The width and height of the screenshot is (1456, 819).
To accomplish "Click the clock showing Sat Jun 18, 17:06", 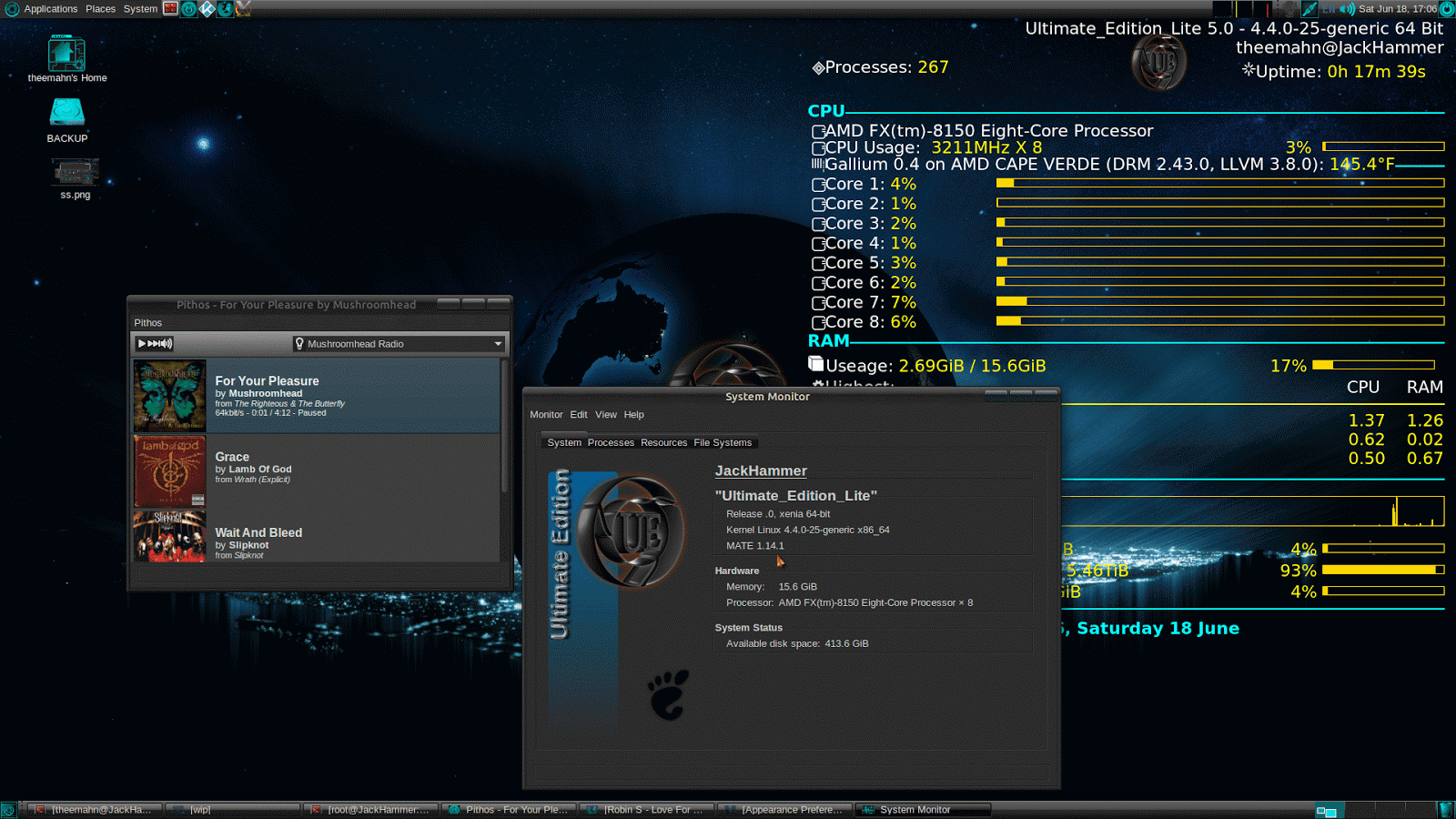I will pos(1398,9).
